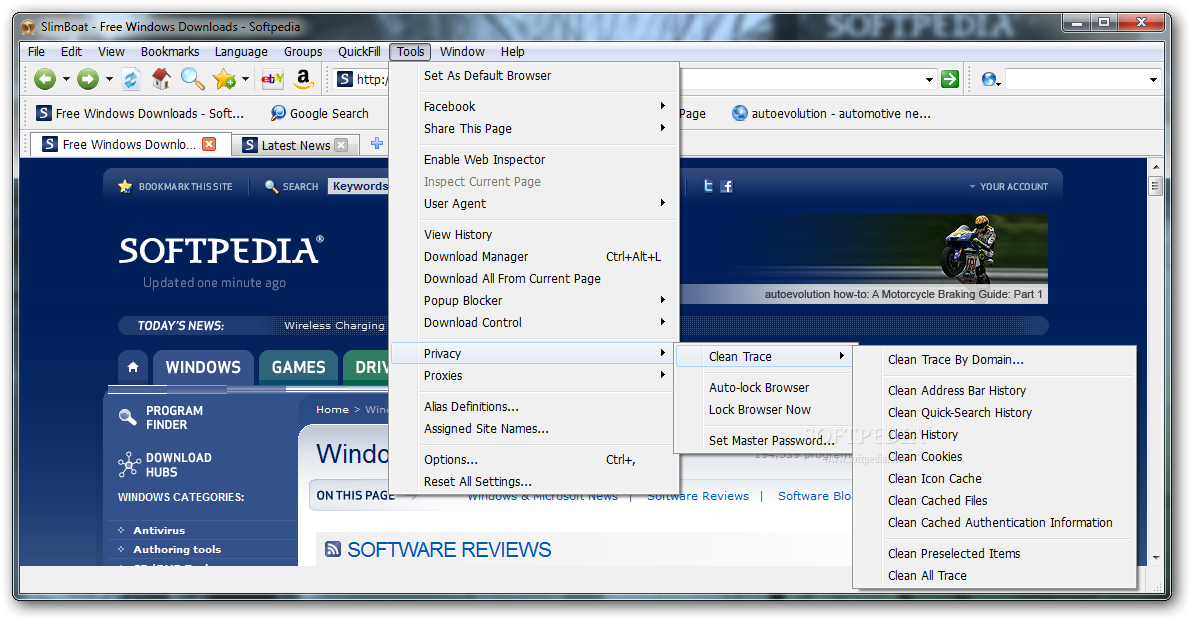Select View History menu item
1192x621 pixels.
pos(534,235)
